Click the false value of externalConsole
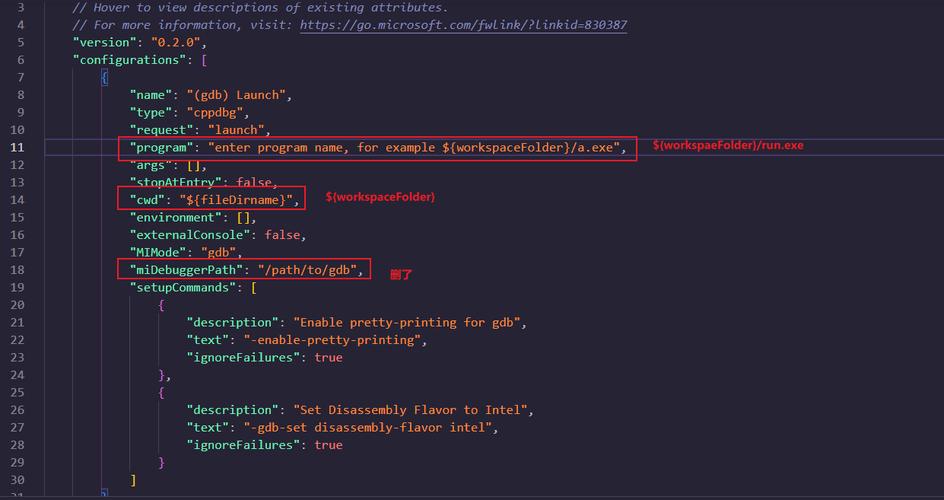Screen dimensions: 944x500 point(285,235)
